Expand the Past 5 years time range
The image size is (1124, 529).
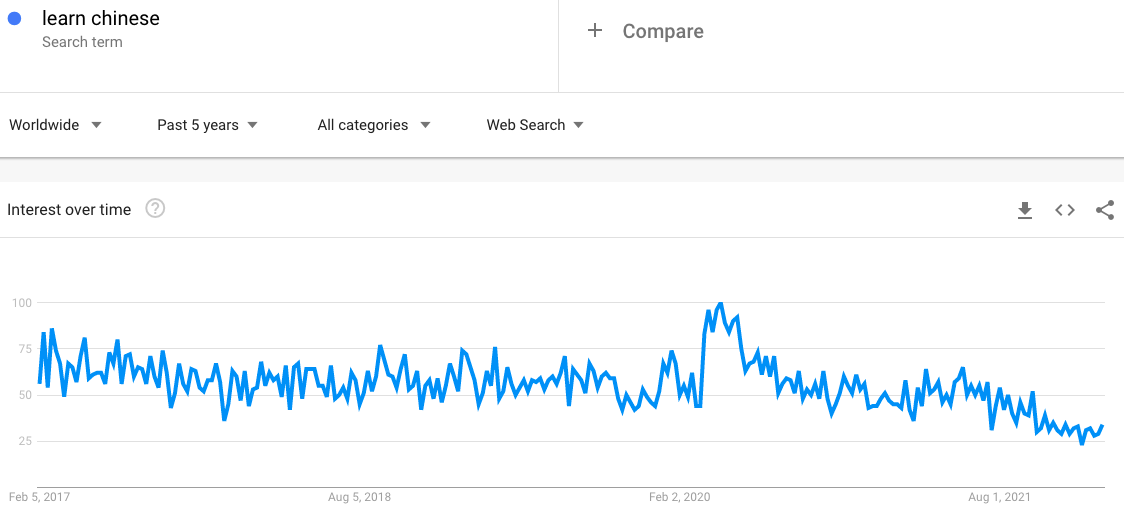pos(207,125)
